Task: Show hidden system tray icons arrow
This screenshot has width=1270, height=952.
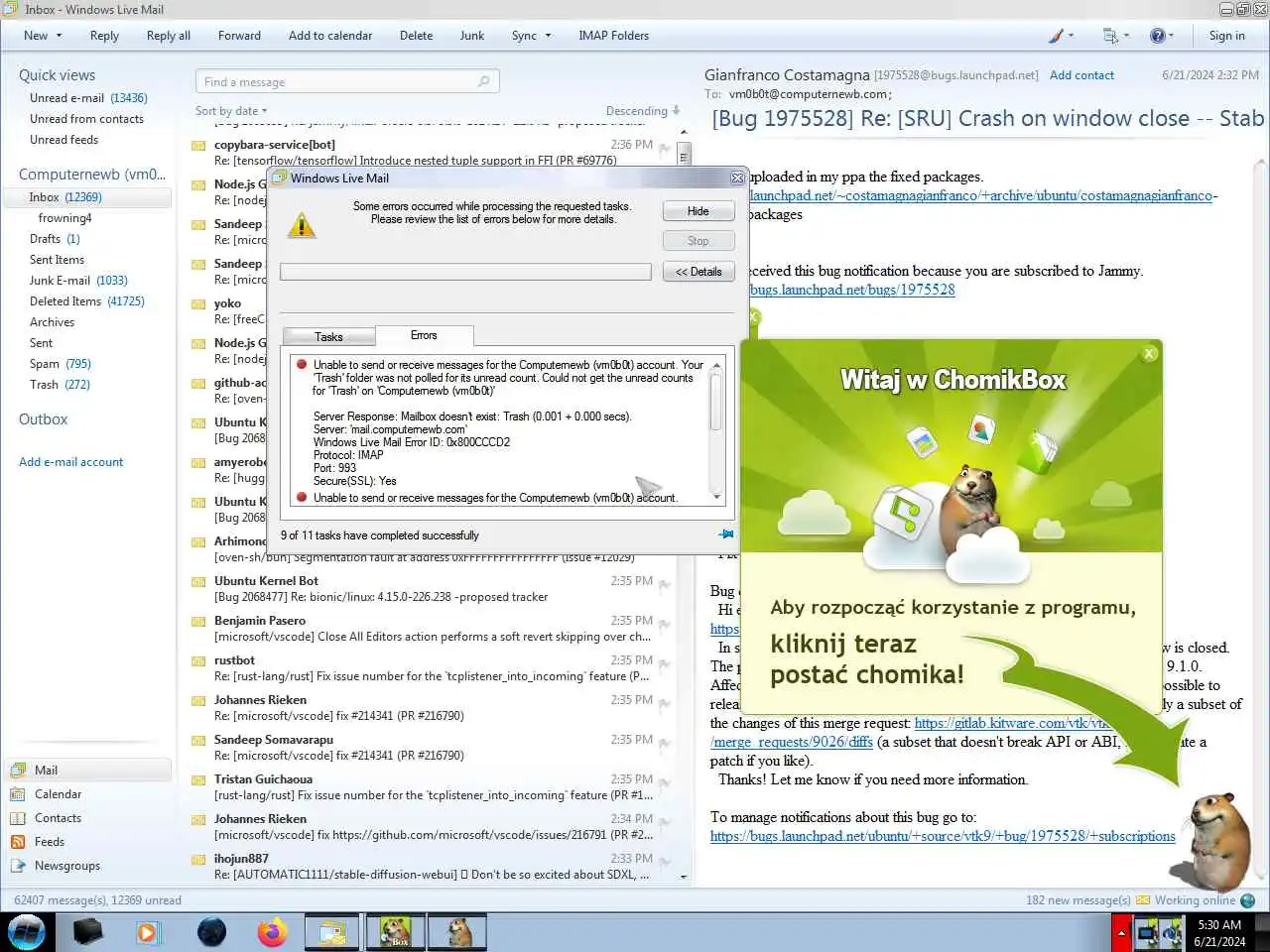Action: [1122, 933]
